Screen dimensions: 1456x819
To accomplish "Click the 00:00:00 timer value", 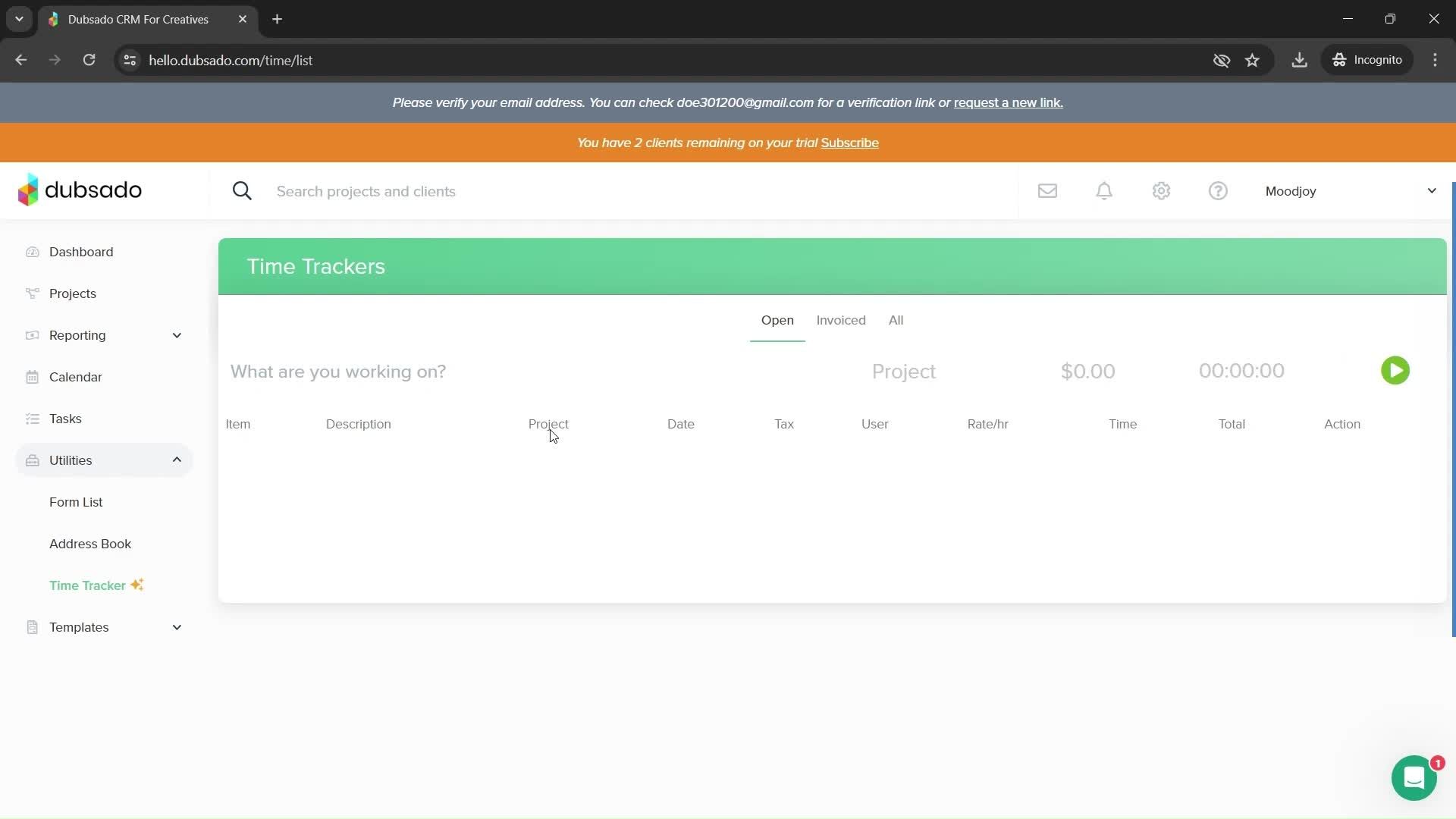I will [1241, 371].
